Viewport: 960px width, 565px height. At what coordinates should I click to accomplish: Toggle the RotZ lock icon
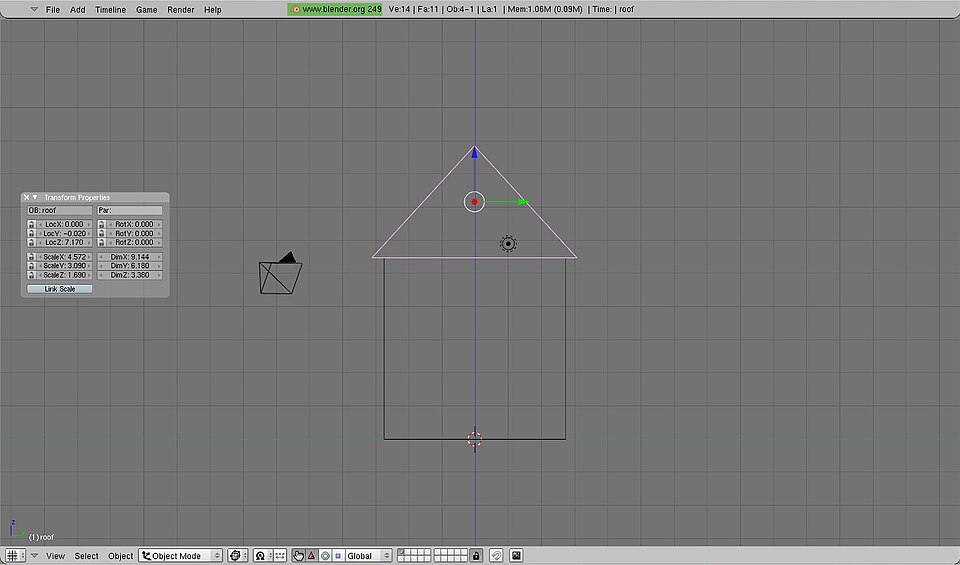pos(101,243)
